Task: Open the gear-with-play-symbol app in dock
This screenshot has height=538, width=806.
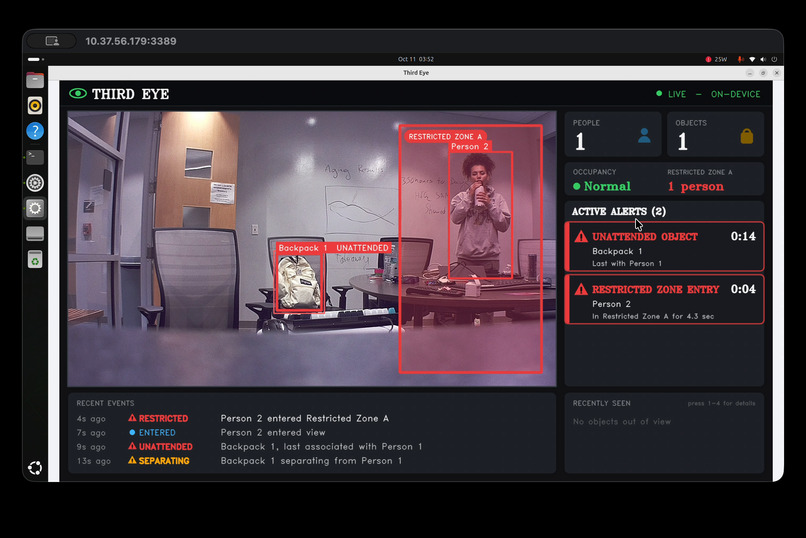Action: click(x=35, y=183)
